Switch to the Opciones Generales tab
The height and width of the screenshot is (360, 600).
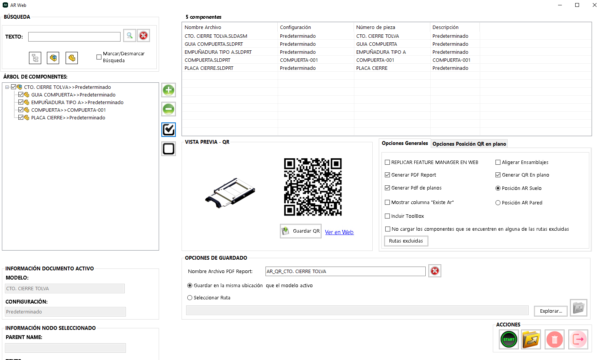pos(405,143)
